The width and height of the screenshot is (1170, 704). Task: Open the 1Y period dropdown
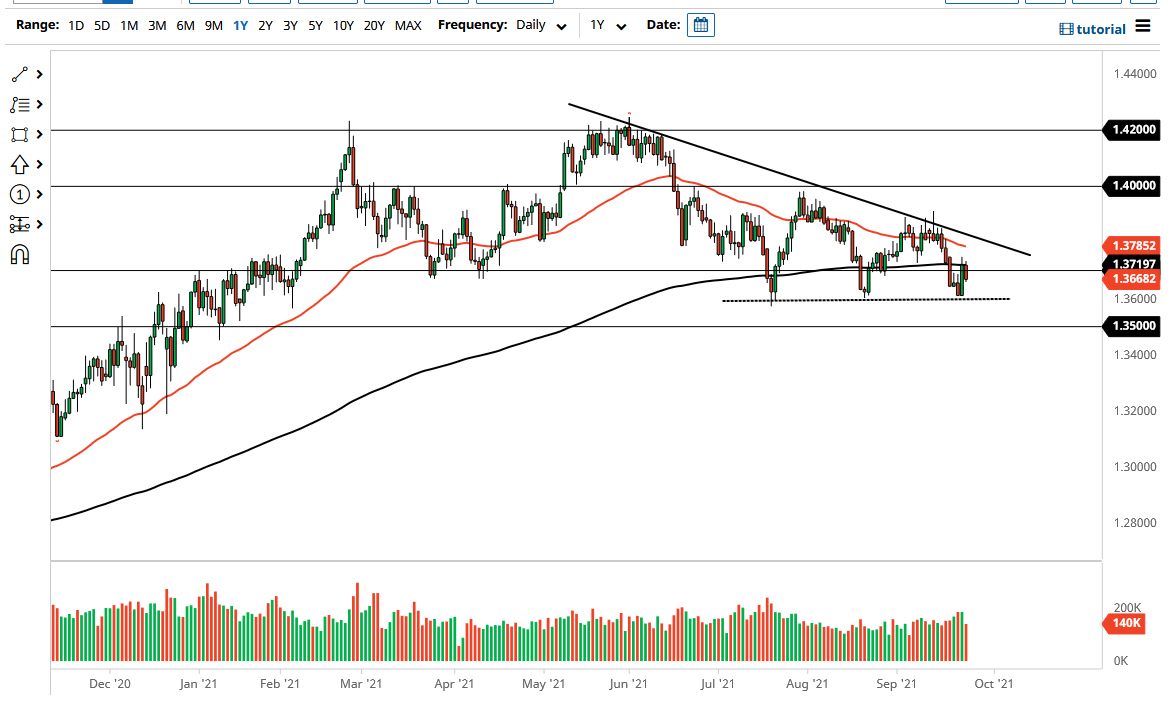[607, 25]
